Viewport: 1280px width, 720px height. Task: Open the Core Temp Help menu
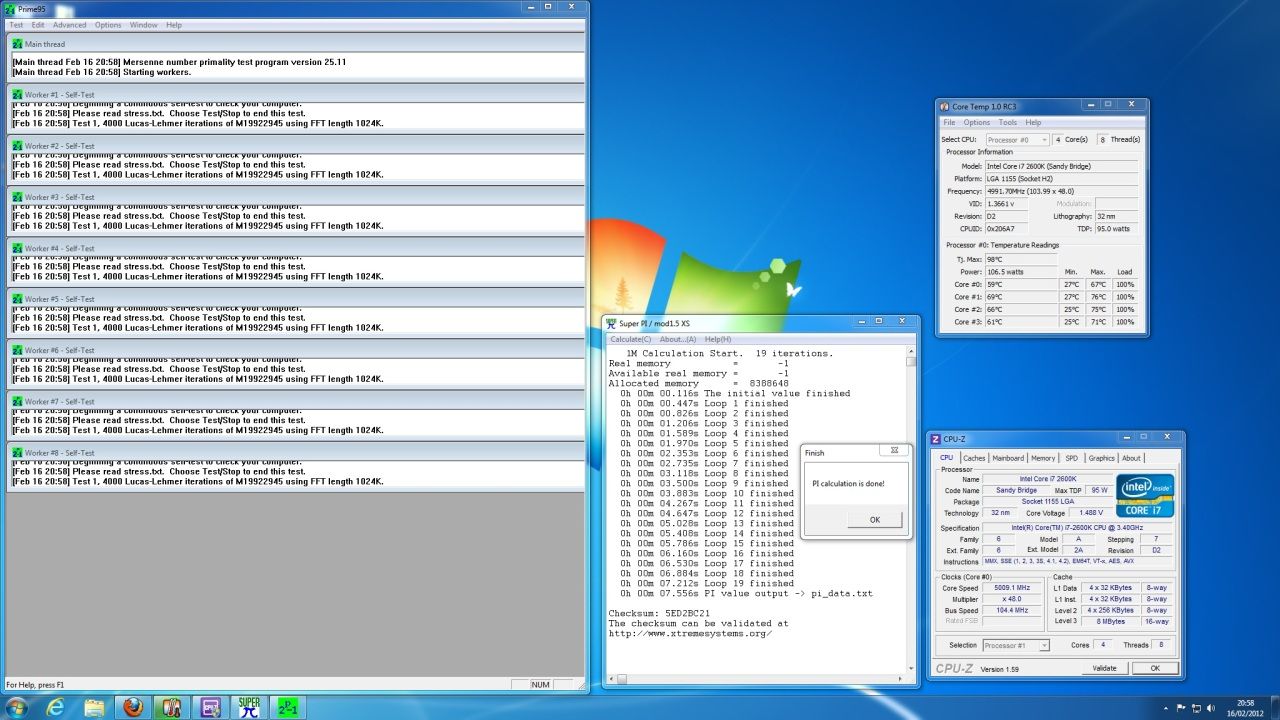tap(1033, 122)
